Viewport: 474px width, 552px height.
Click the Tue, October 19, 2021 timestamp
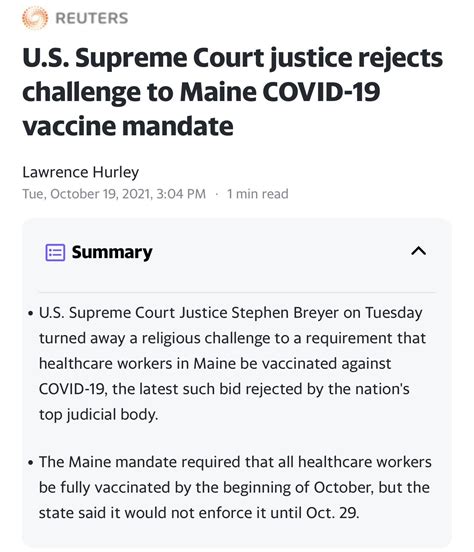(x=114, y=194)
